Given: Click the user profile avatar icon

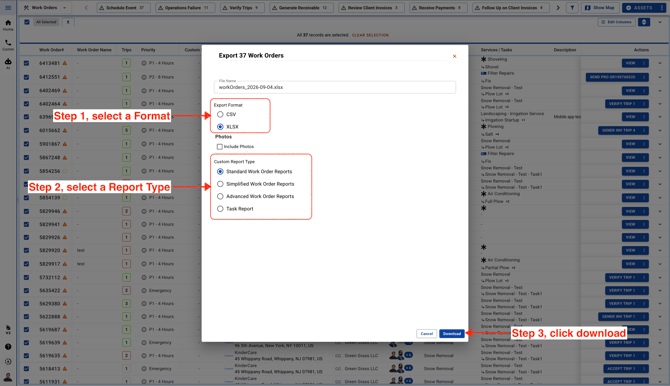Looking at the screenshot, I should (8, 377).
